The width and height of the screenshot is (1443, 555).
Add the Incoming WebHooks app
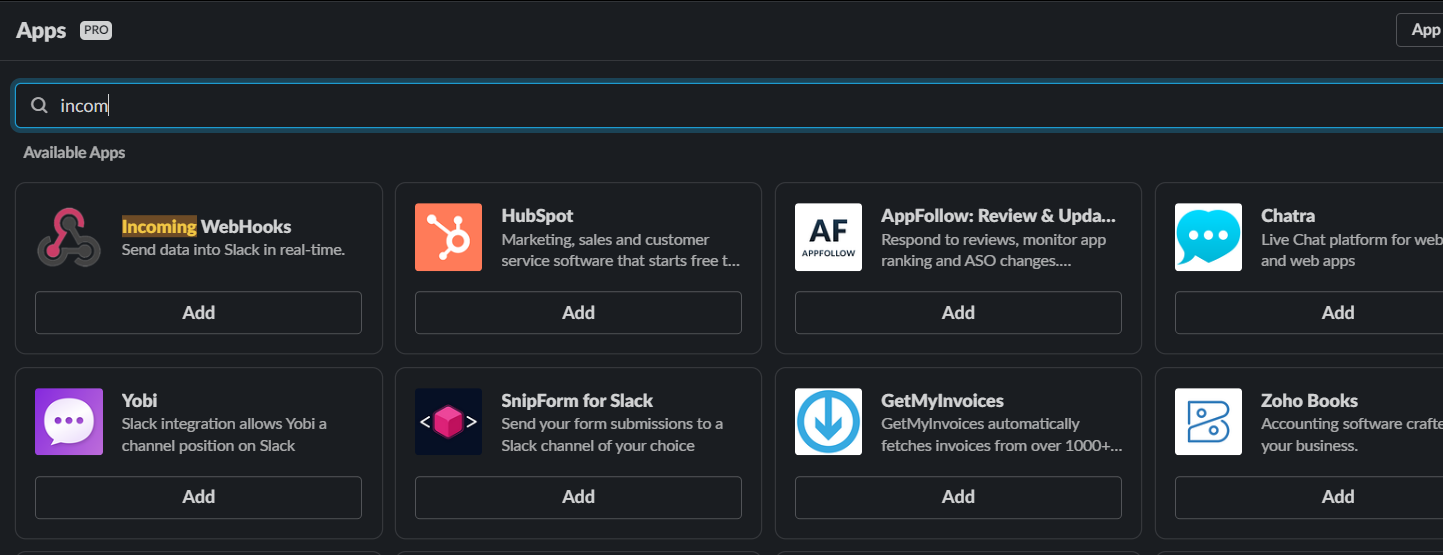[x=198, y=312]
